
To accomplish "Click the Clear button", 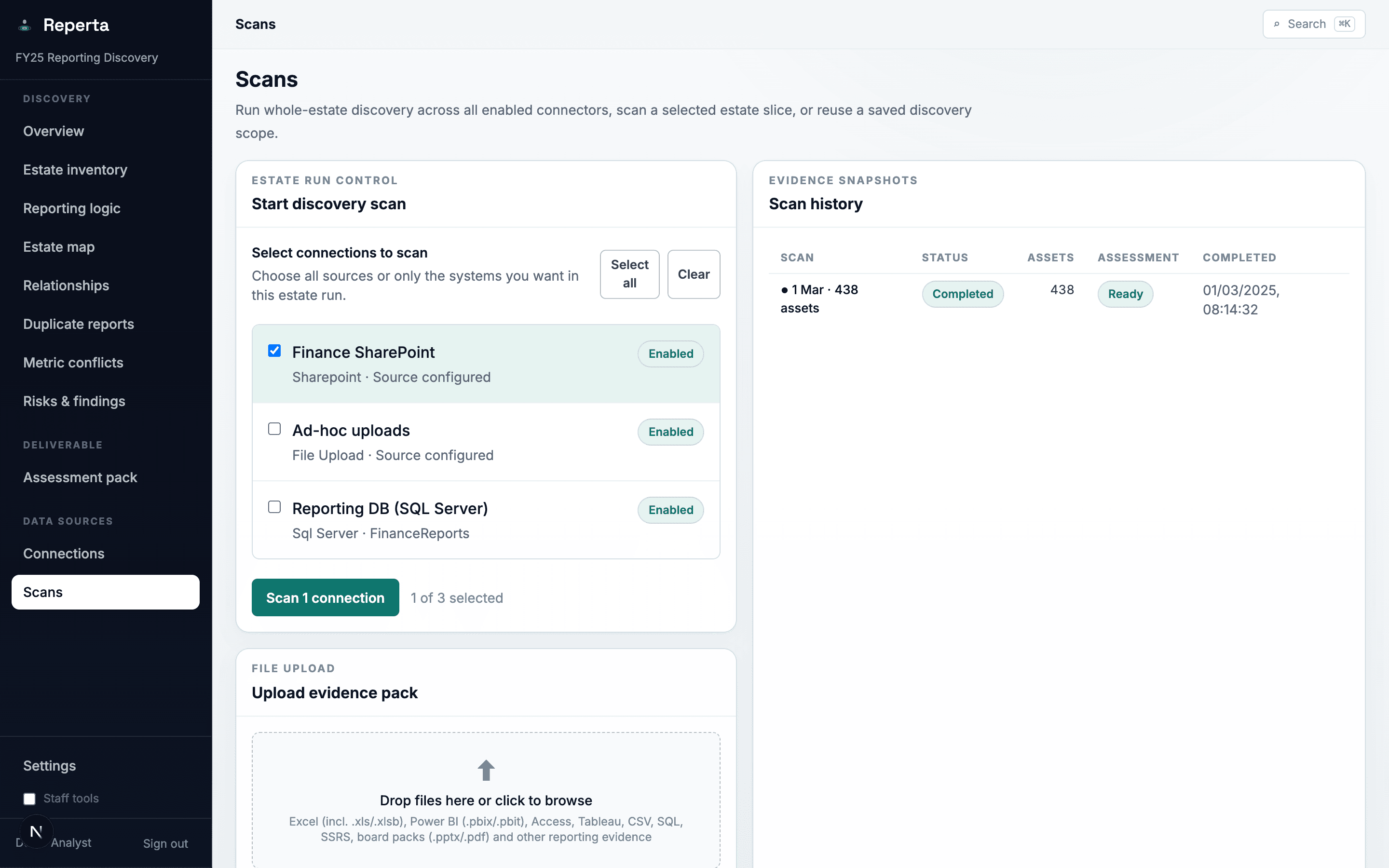I will click(x=694, y=274).
